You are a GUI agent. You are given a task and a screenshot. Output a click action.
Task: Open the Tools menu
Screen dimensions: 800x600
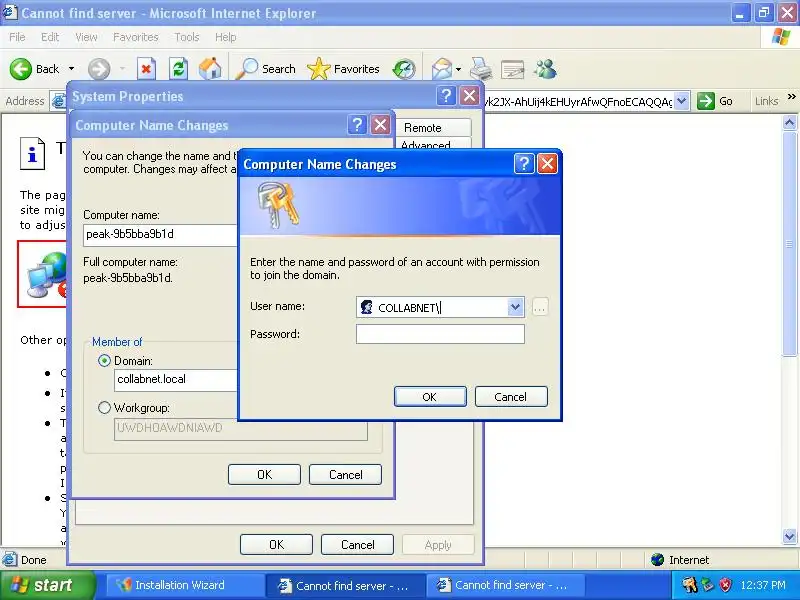[x=187, y=37]
